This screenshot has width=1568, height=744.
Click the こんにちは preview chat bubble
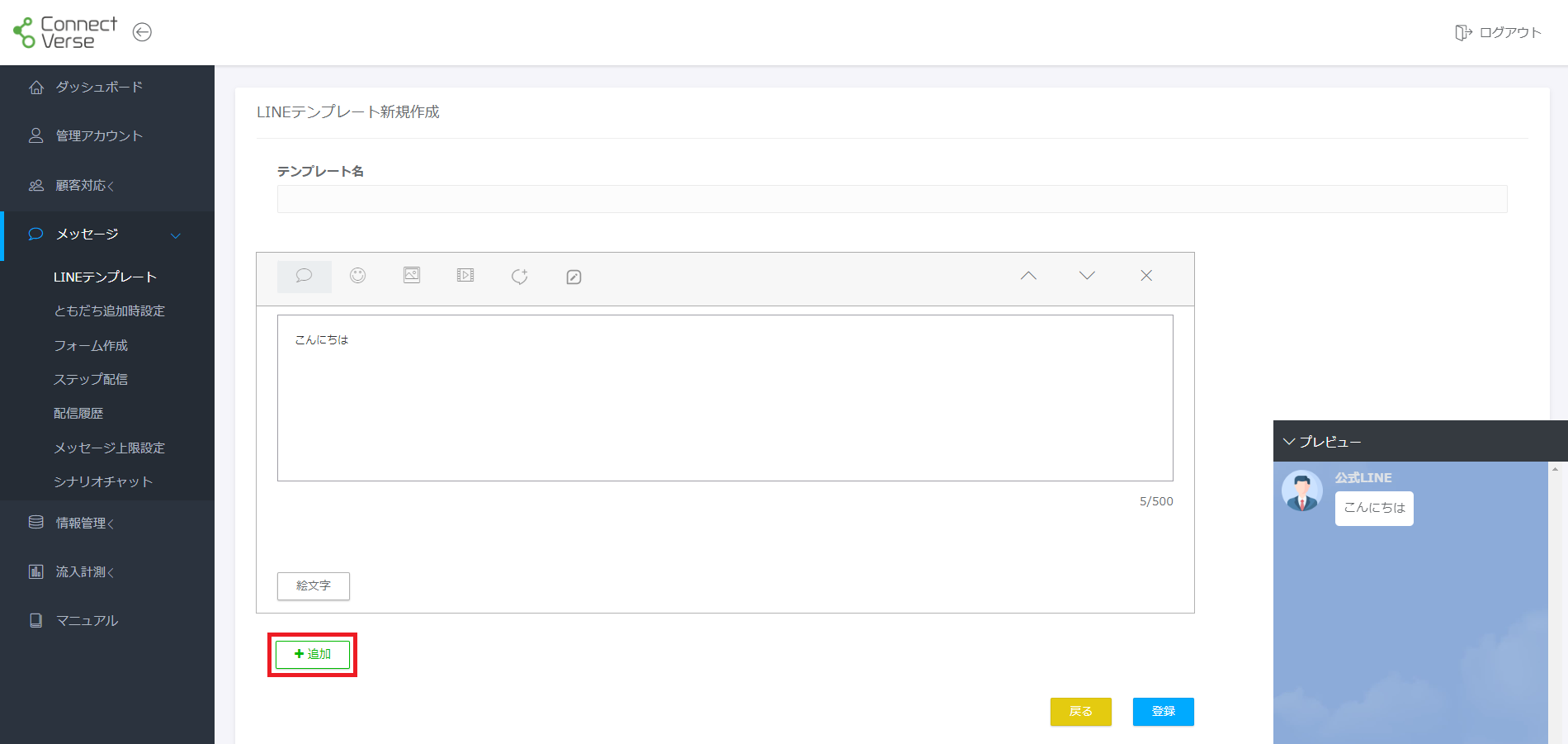1374,508
